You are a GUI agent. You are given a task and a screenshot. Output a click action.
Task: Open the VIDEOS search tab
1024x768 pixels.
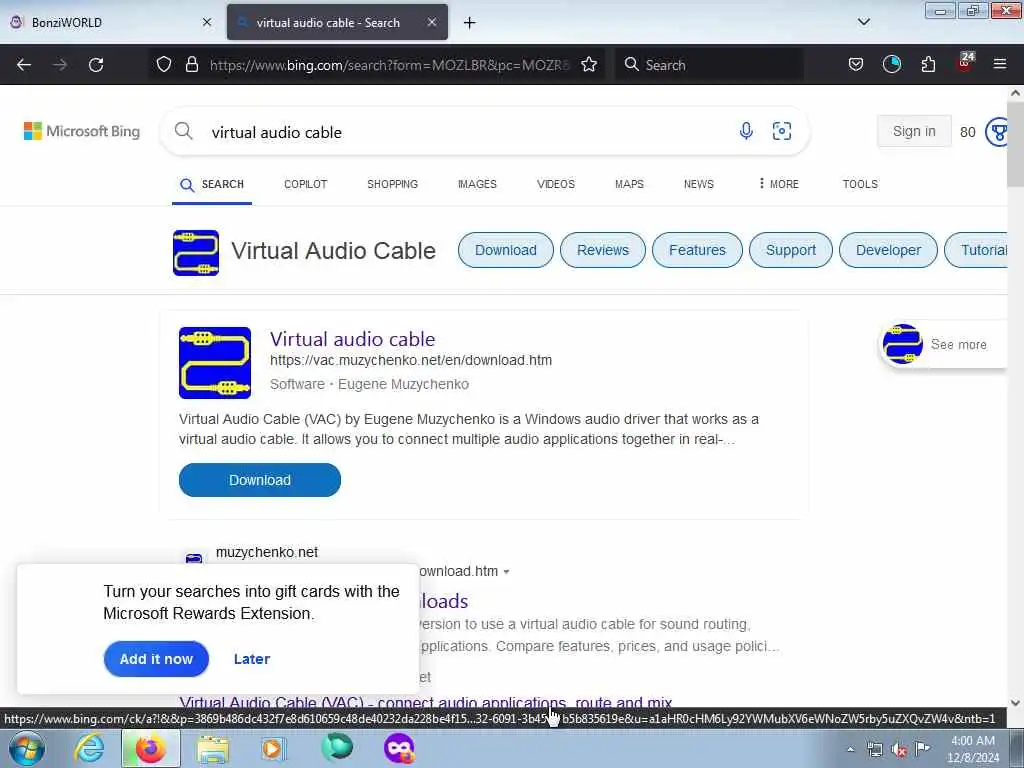pyautogui.click(x=556, y=184)
